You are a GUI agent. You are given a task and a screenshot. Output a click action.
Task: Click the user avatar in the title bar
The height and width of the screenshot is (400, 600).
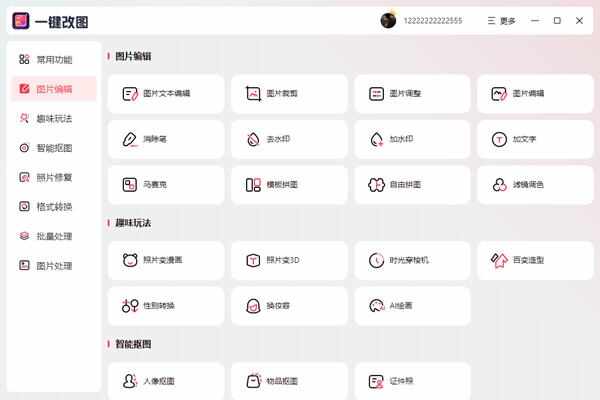[388, 20]
